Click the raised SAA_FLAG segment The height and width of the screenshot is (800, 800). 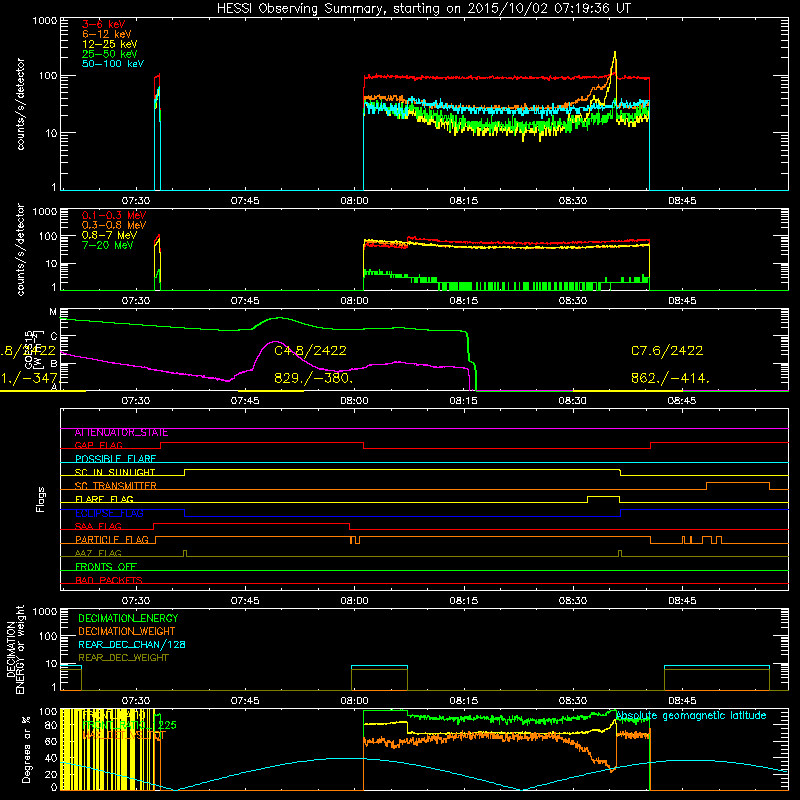(x=252, y=523)
